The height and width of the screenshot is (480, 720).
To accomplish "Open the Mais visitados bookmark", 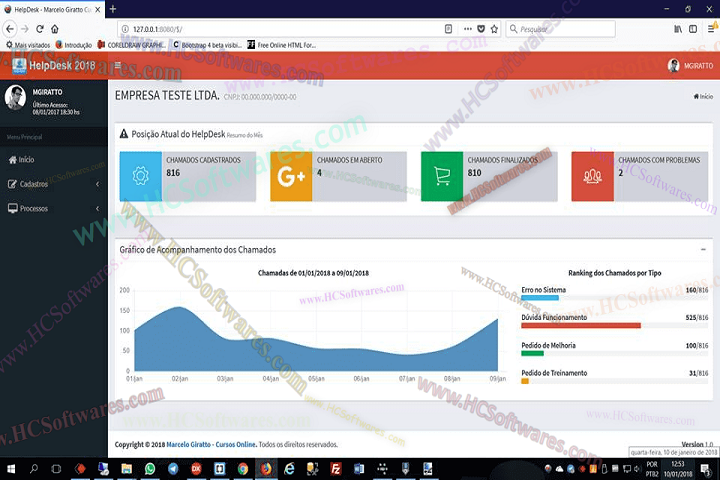I will [28, 45].
